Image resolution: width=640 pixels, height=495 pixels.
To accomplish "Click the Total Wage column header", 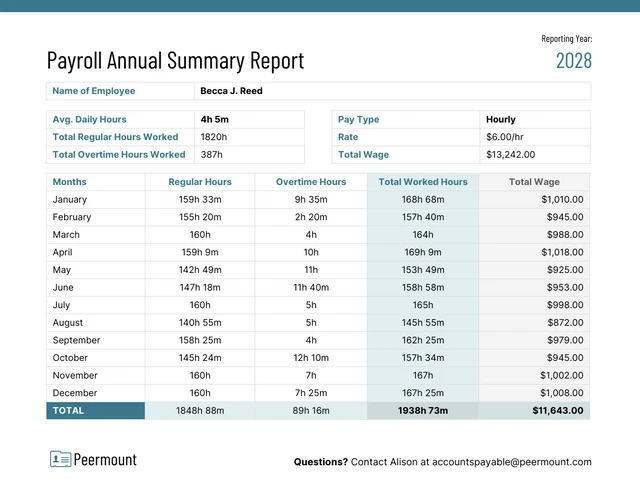I will pos(534,182).
